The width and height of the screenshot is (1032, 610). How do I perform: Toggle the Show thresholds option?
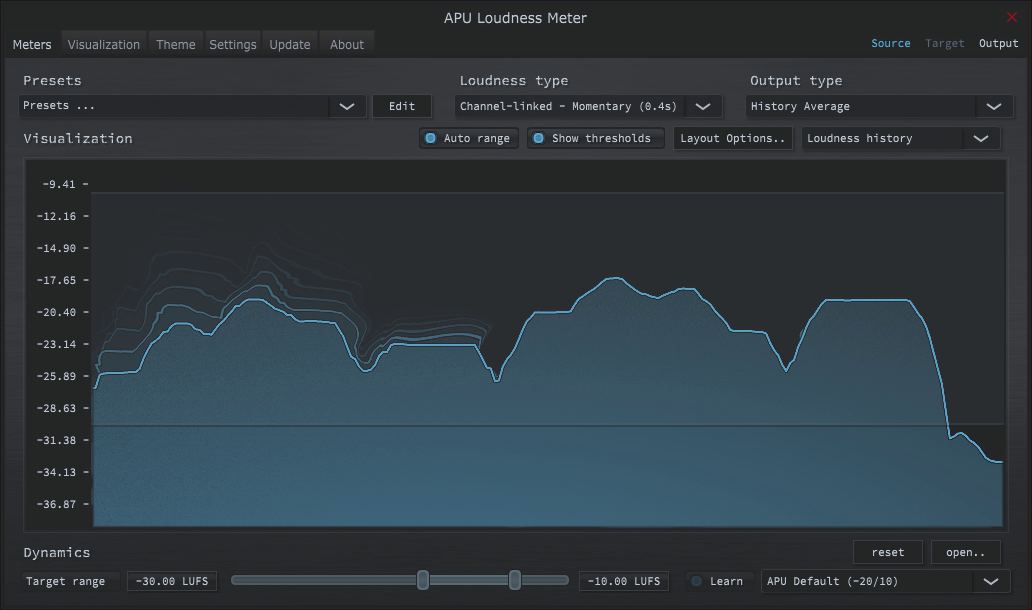point(595,138)
